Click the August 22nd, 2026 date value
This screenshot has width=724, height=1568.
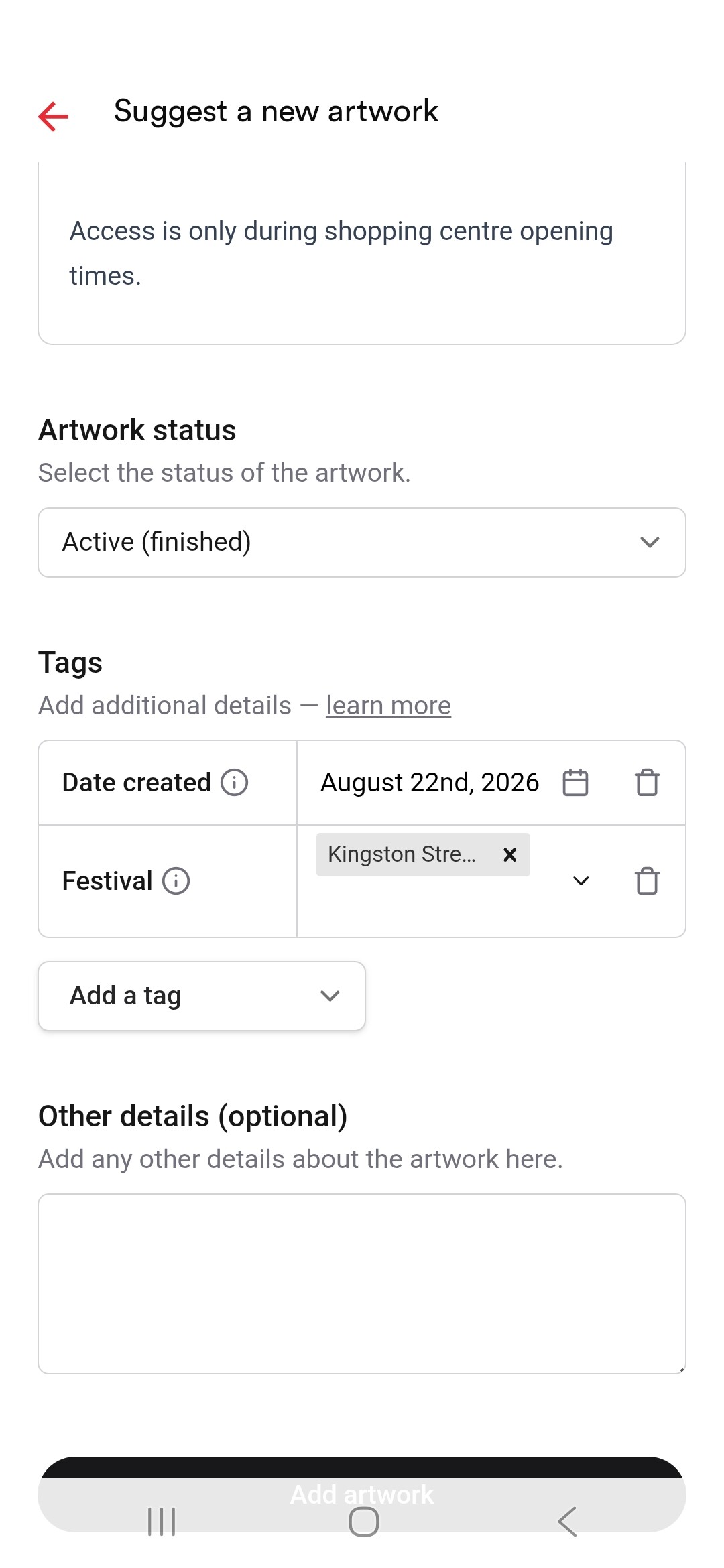point(430,783)
